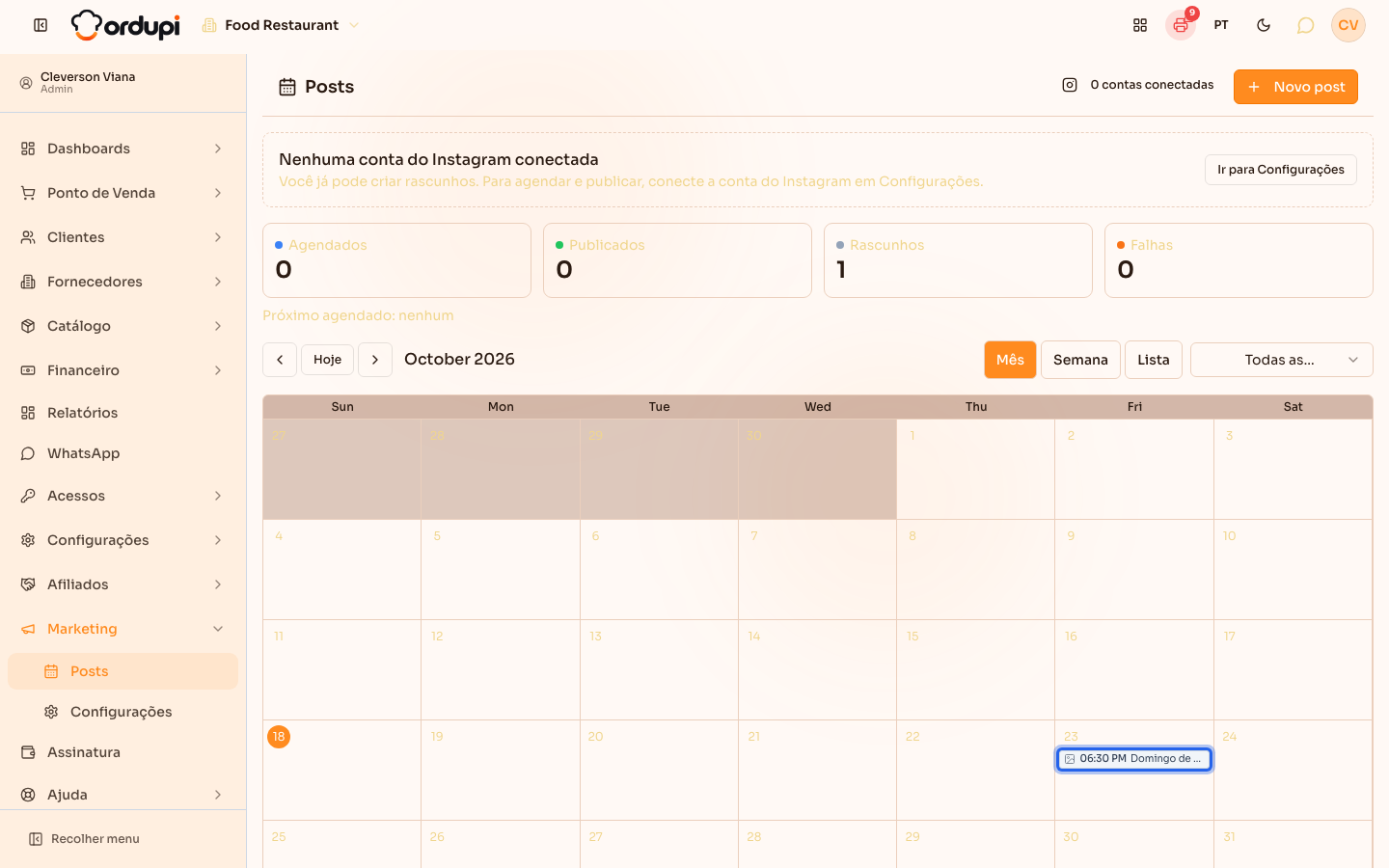
Task: Open Relatórios in the sidebar
Action: point(123,413)
